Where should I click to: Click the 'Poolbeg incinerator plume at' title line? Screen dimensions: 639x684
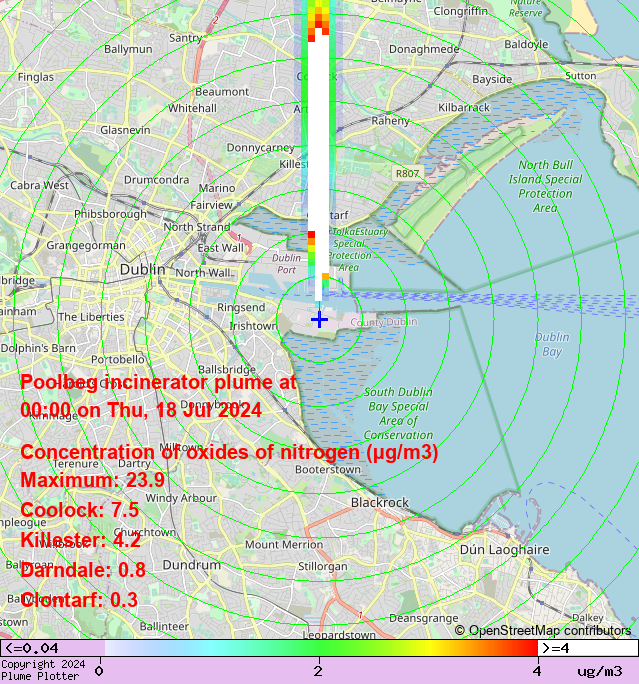coord(158,383)
